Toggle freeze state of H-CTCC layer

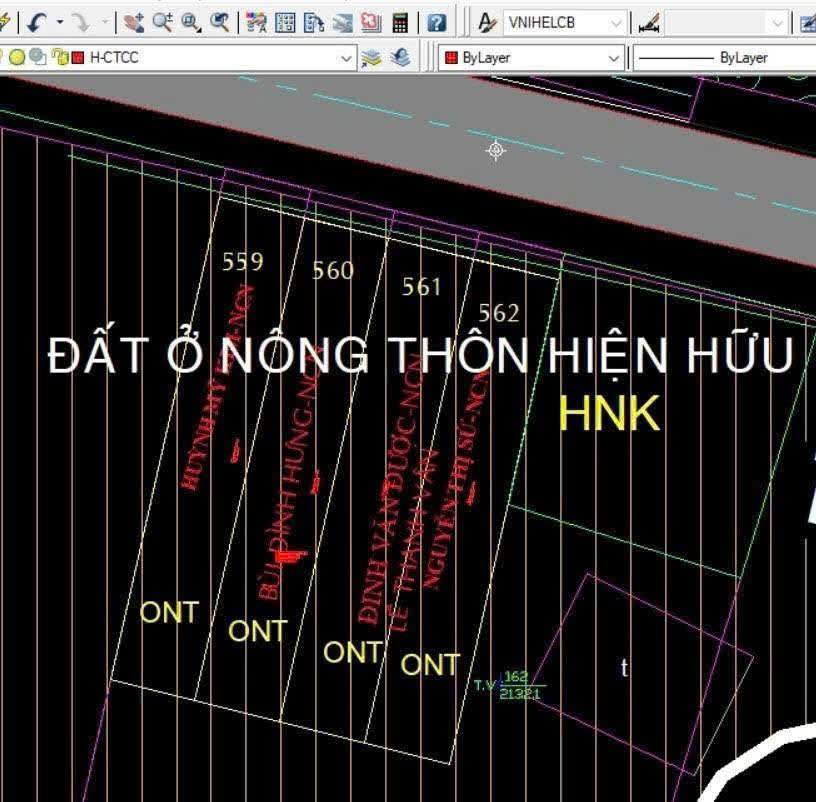[x=37, y=58]
